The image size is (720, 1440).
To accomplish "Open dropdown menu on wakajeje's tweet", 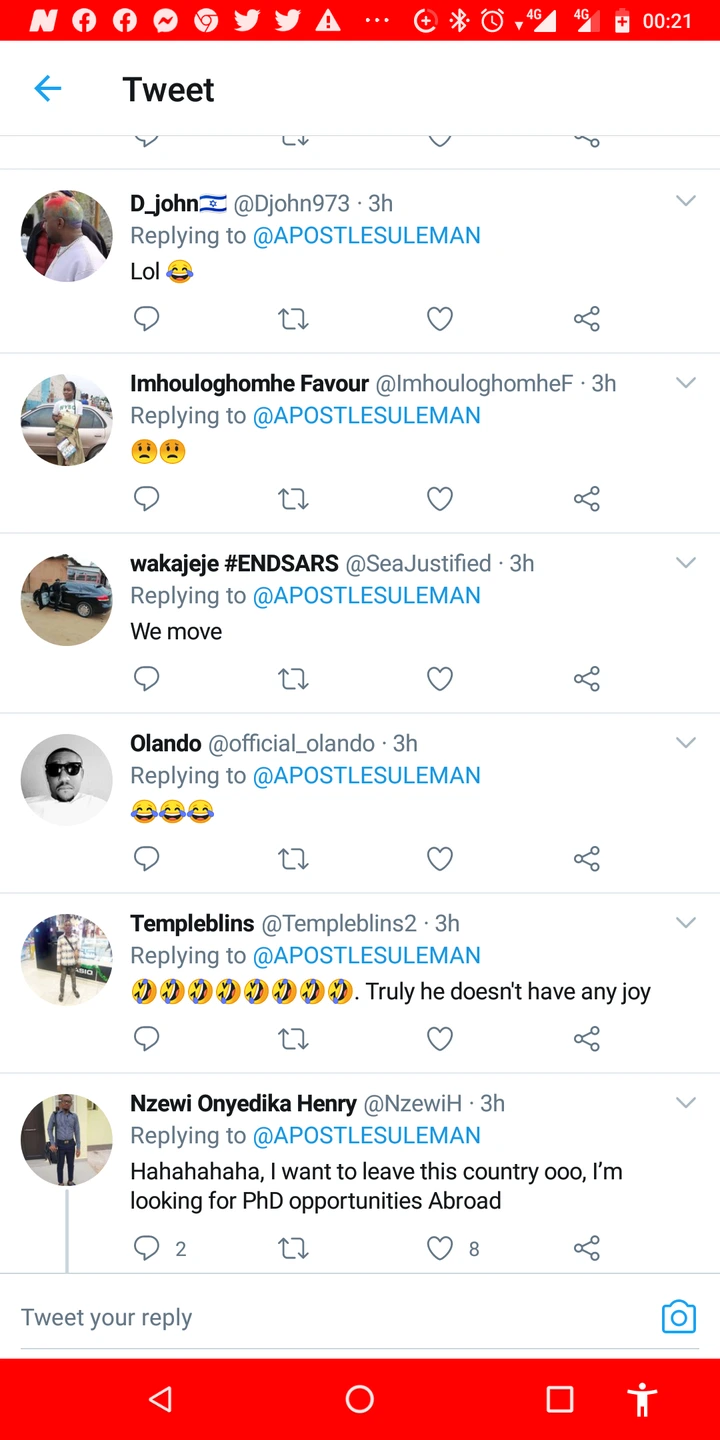I will tap(686, 563).
